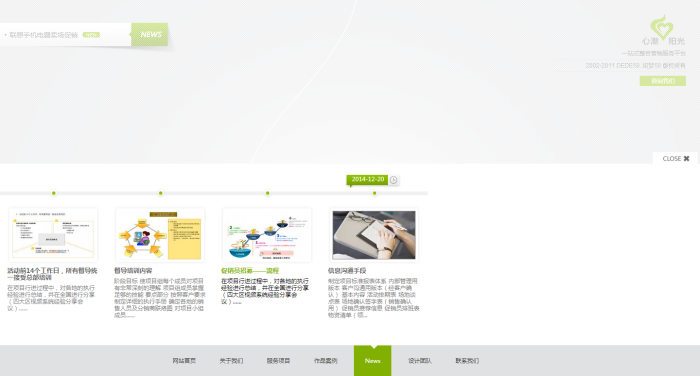Click excerpt text under '信息沟通手段' article
The width and height of the screenshot is (700, 376).
click(374, 298)
